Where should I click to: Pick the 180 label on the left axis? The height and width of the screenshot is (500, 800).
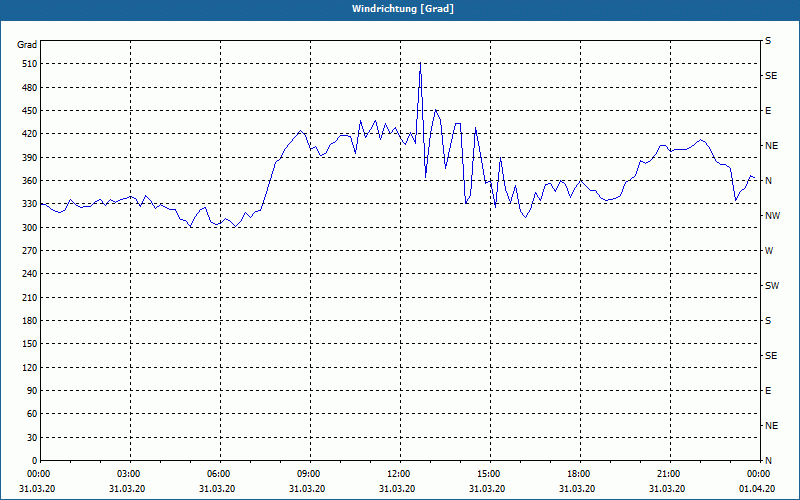[x=29, y=321]
